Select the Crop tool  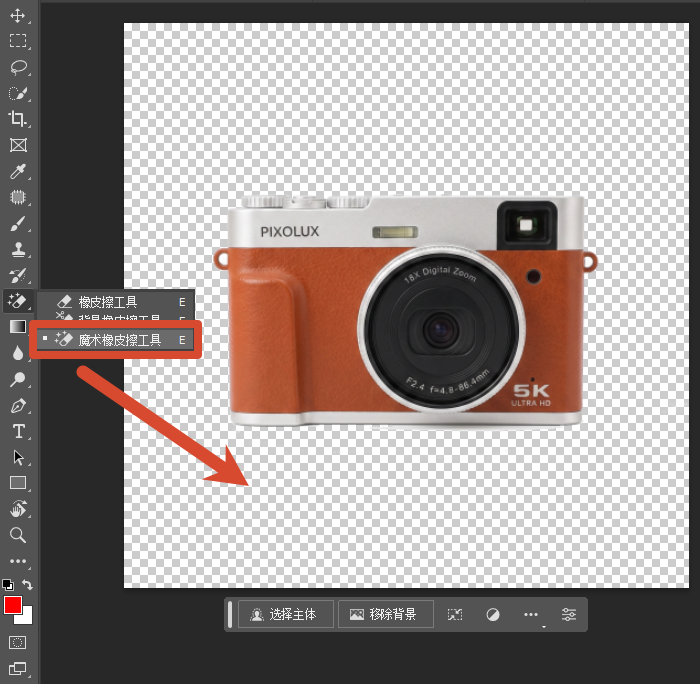(17, 119)
